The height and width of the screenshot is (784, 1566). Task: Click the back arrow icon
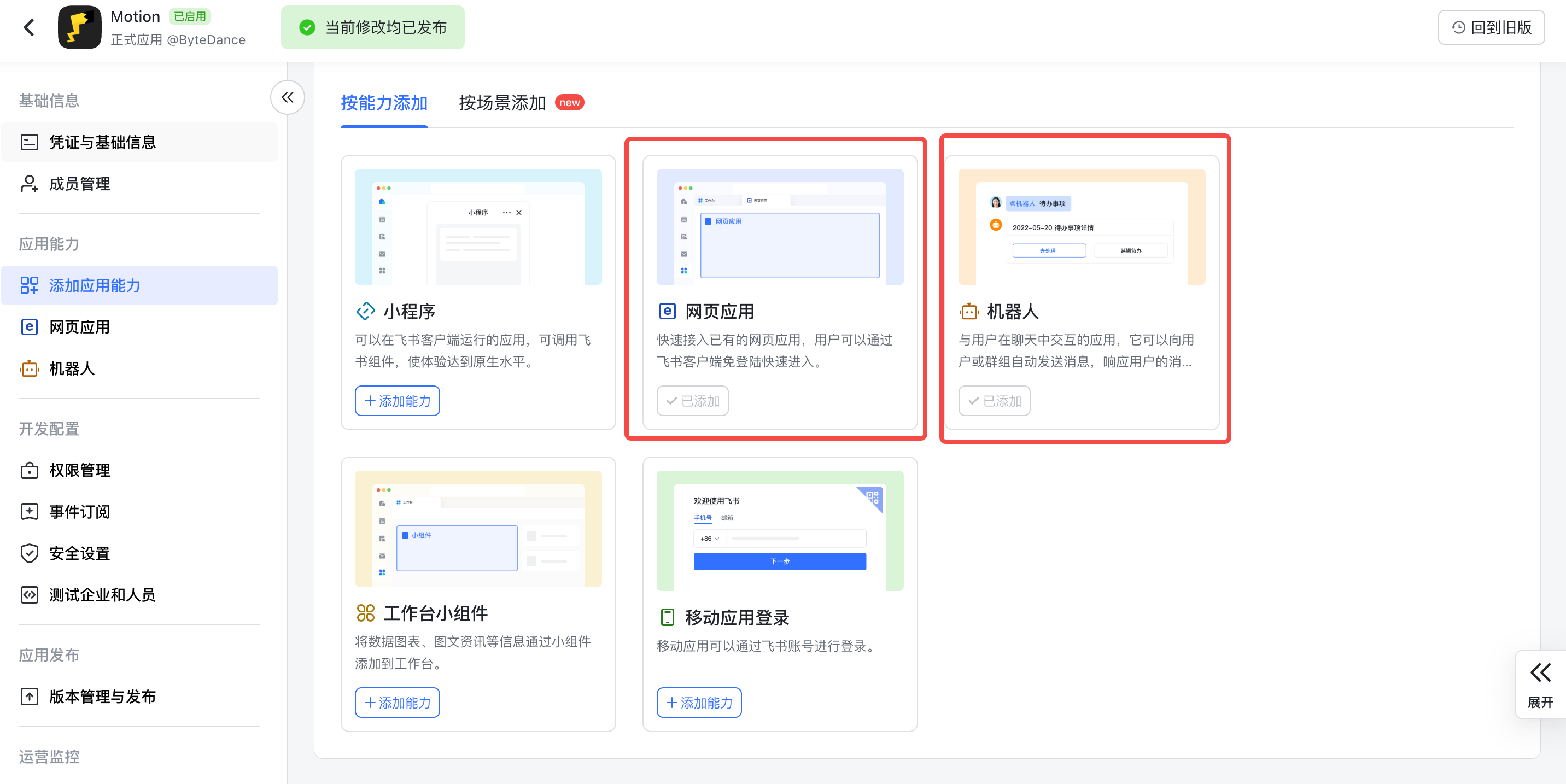tap(28, 27)
